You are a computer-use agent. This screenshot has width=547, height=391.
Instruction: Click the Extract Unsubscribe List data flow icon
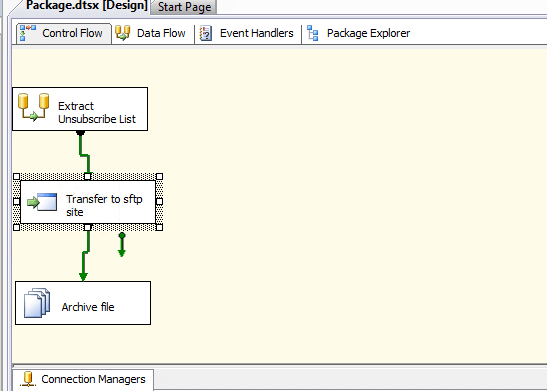(x=34, y=107)
